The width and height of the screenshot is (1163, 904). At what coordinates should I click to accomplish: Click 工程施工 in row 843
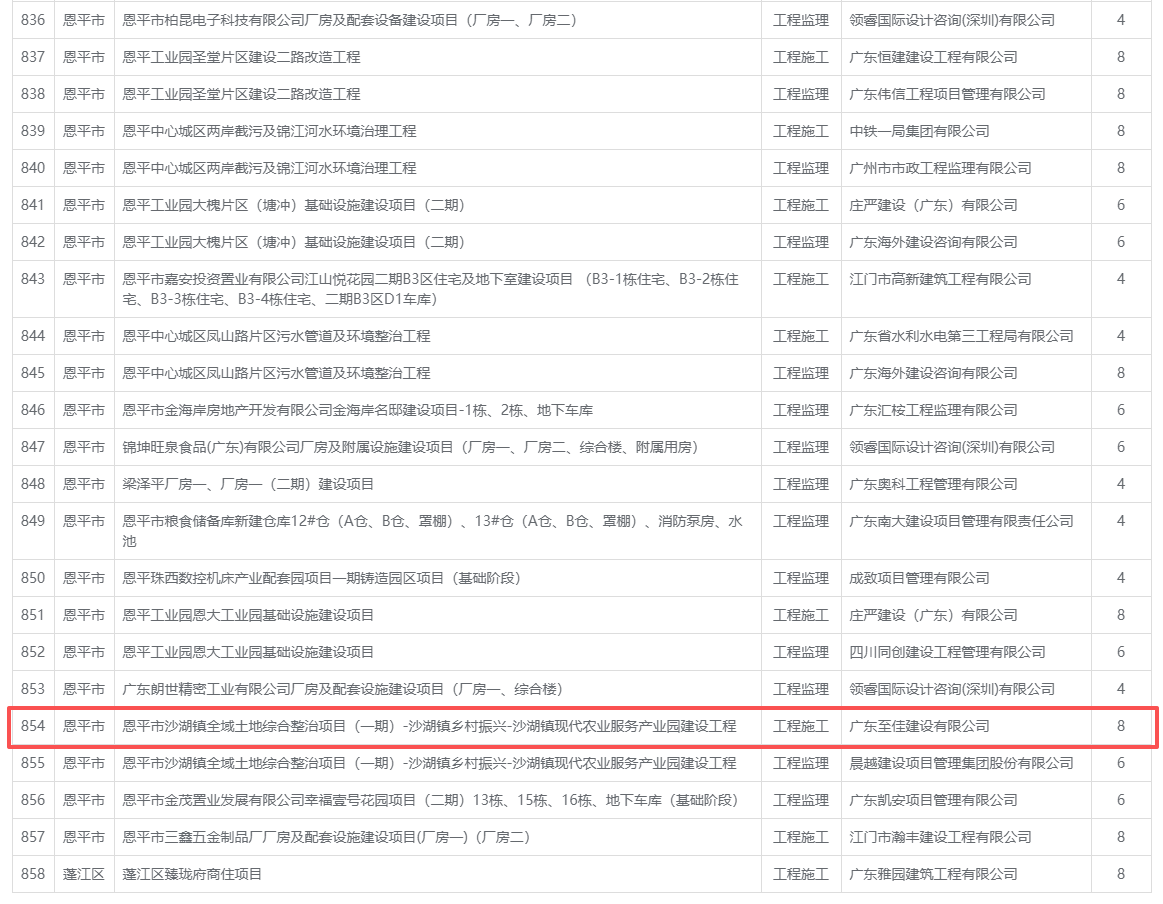[801, 280]
